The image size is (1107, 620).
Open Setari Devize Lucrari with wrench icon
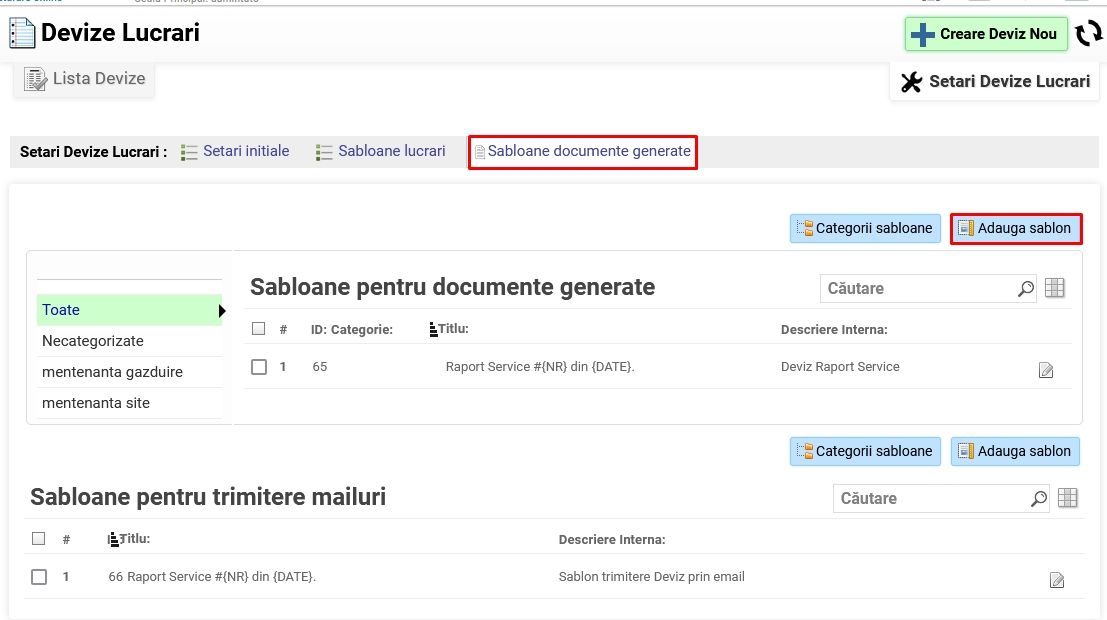[996, 81]
